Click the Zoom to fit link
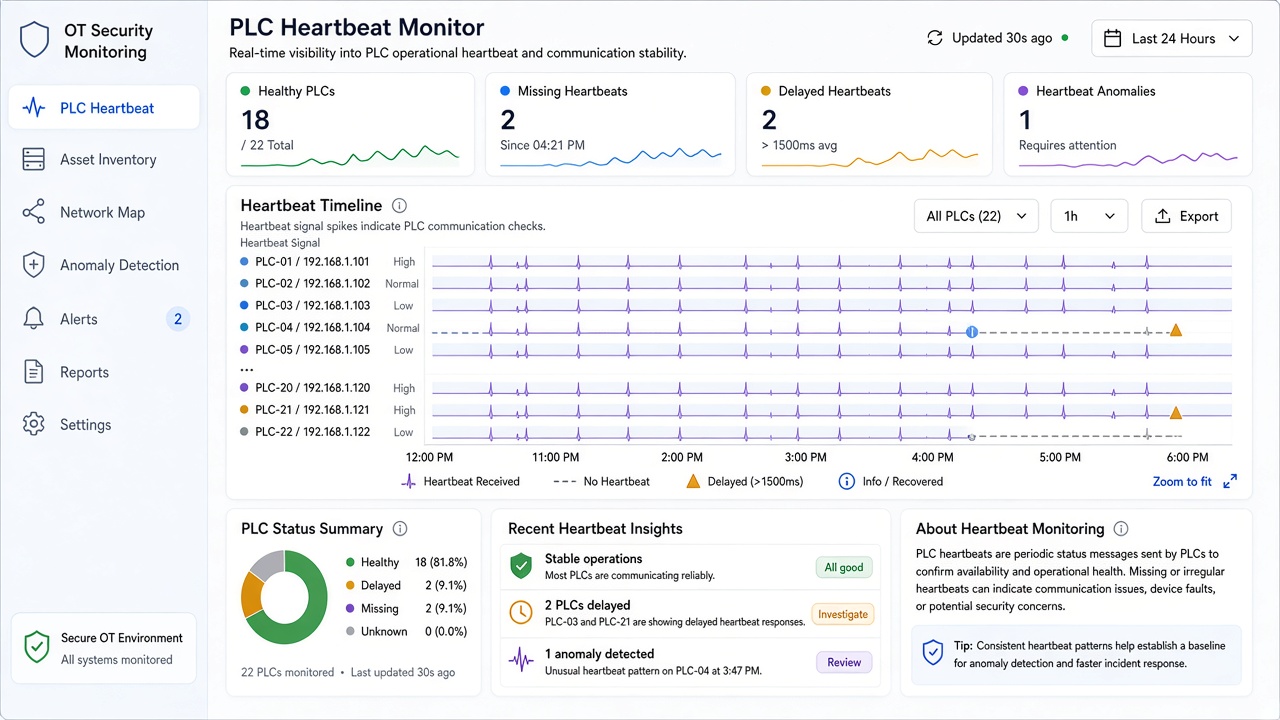 1182,481
